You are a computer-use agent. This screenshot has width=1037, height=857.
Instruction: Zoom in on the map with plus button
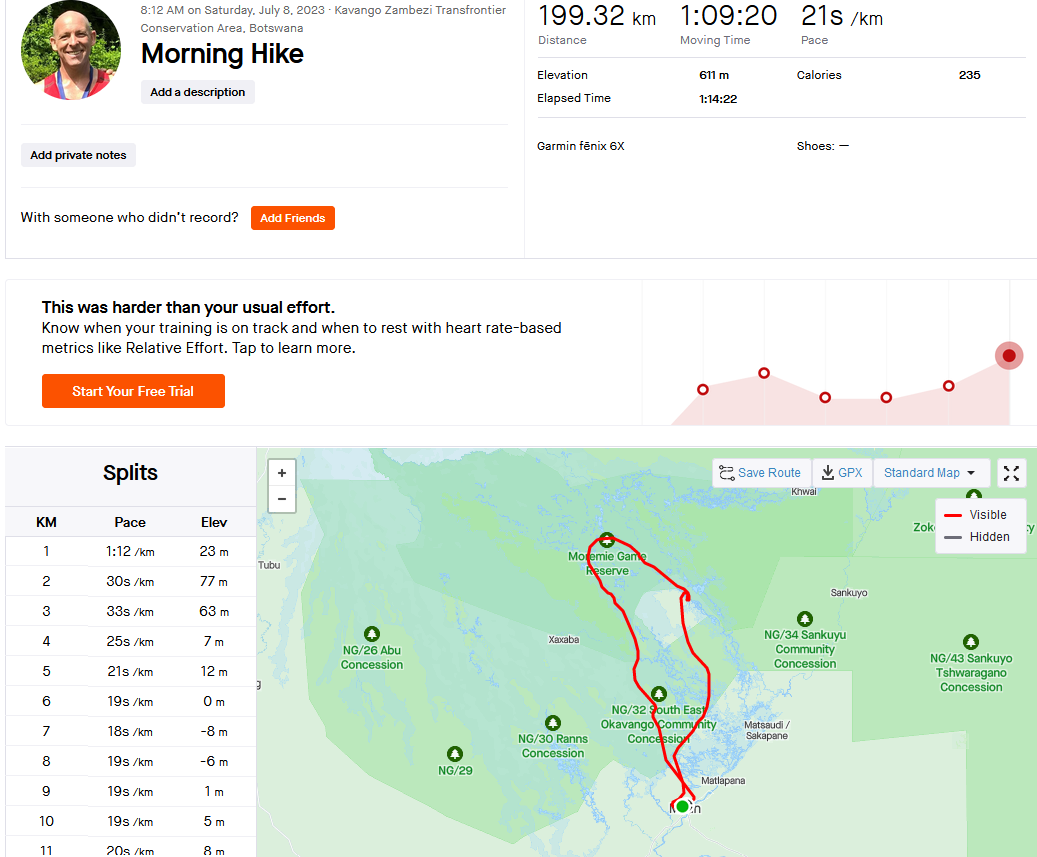(x=282, y=473)
